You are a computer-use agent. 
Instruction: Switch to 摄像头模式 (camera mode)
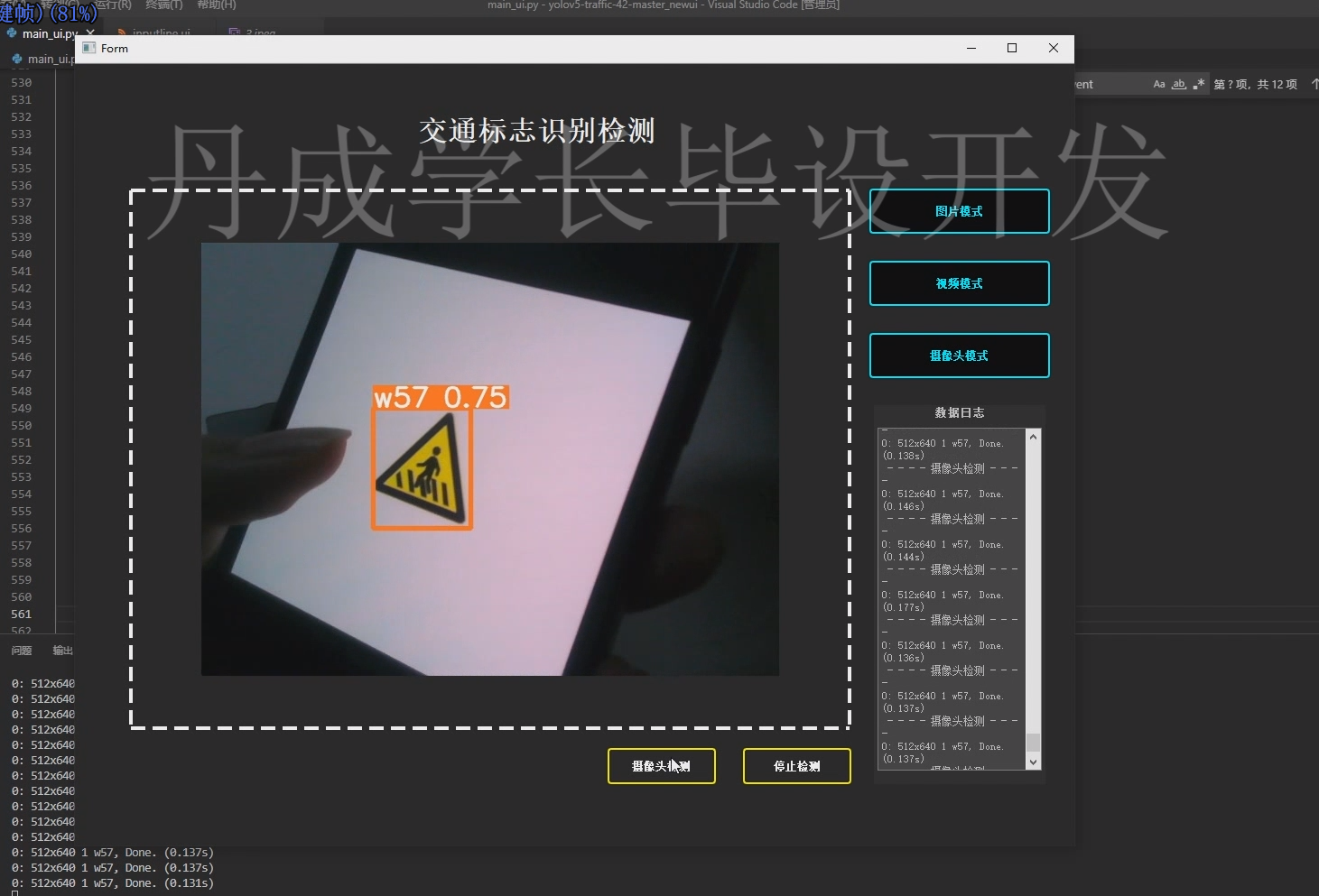pyautogui.click(x=959, y=356)
